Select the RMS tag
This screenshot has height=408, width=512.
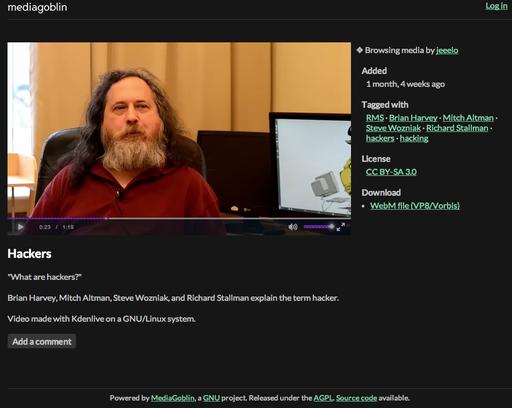point(375,118)
